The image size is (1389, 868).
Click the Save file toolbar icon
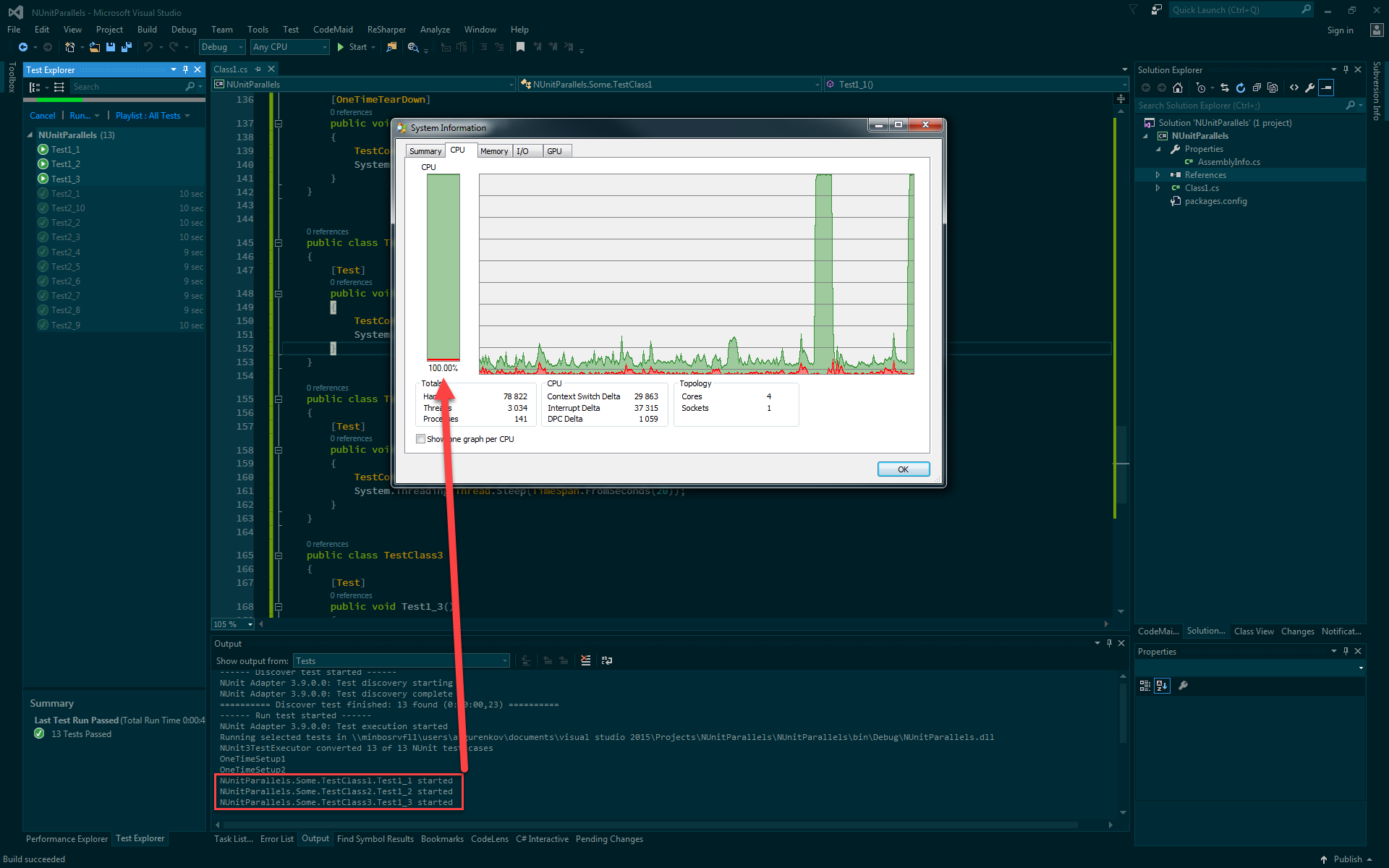[111, 47]
